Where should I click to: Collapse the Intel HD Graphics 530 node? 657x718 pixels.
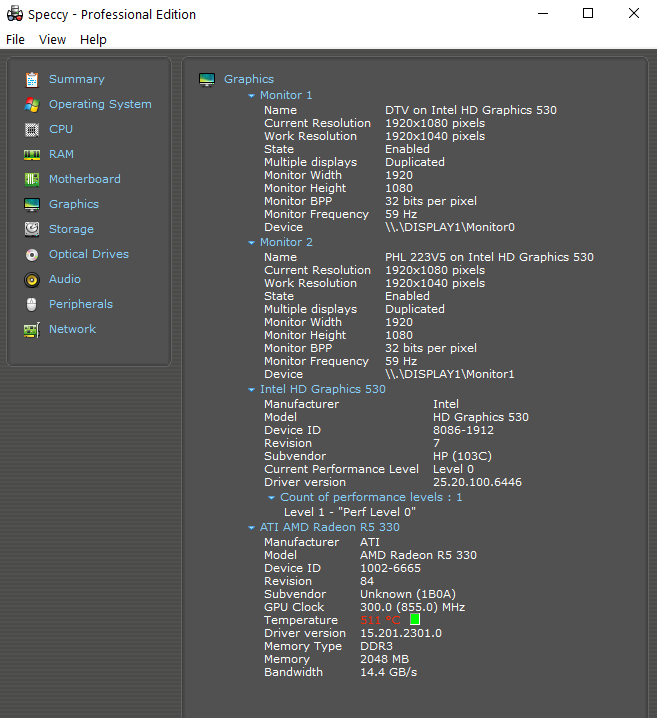pyautogui.click(x=252, y=390)
